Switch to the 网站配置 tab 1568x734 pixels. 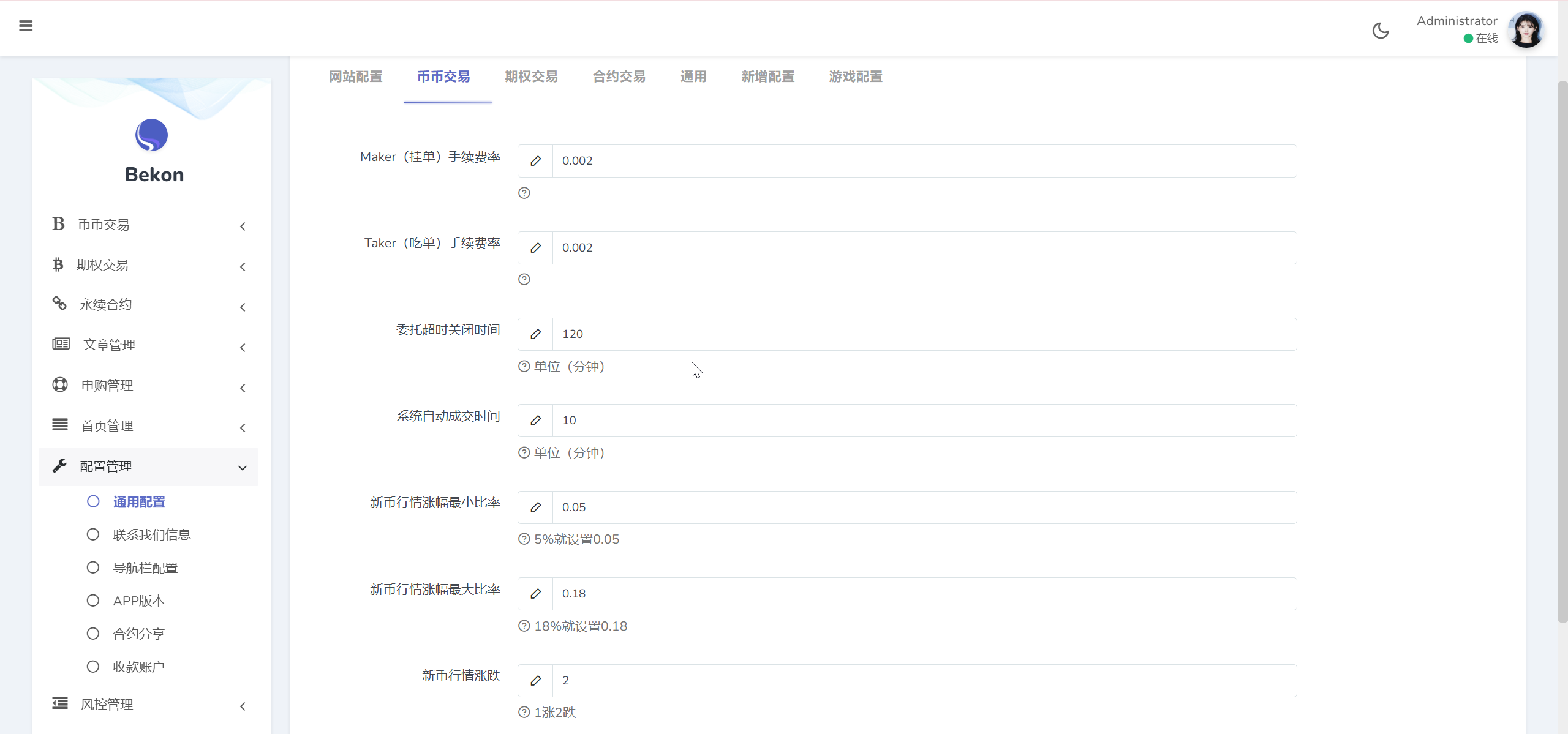click(355, 77)
